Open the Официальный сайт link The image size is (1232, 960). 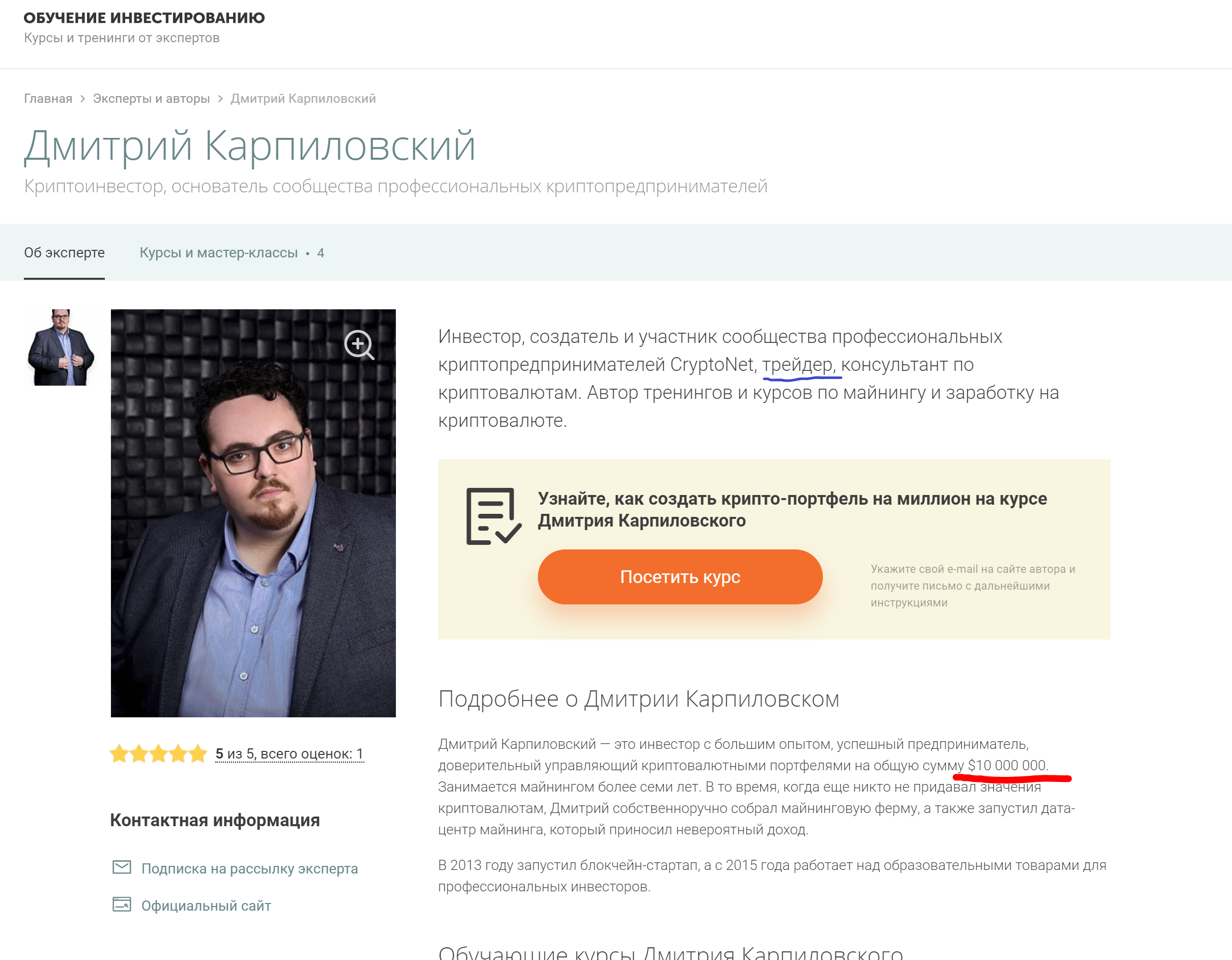click(206, 906)
